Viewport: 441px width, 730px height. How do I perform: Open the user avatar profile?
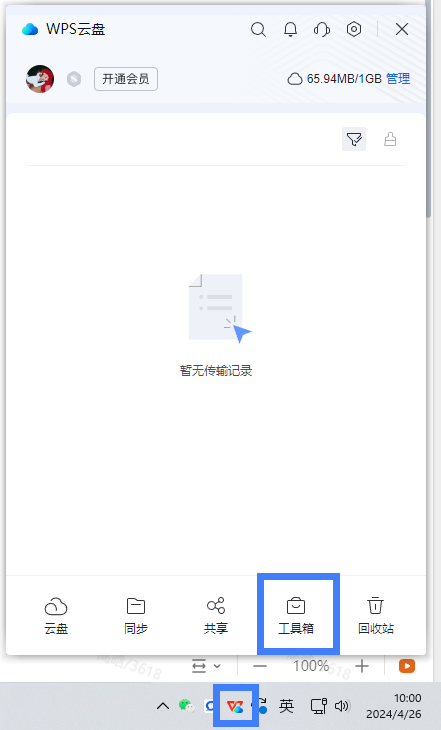pyautogui.click(x=40, y=79)
